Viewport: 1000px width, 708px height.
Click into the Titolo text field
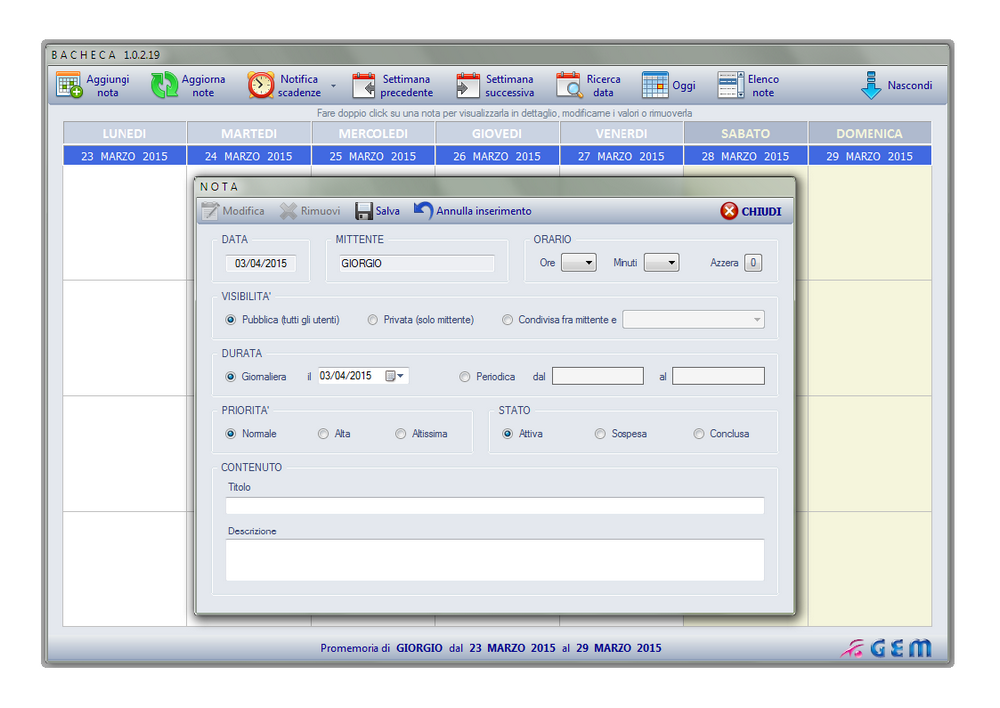point(495,506)
